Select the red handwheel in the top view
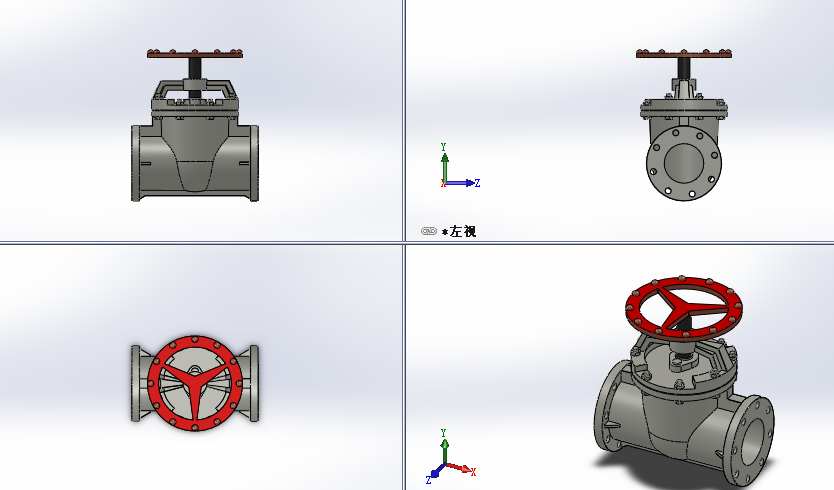834x490 pixels. pos(195,383)
